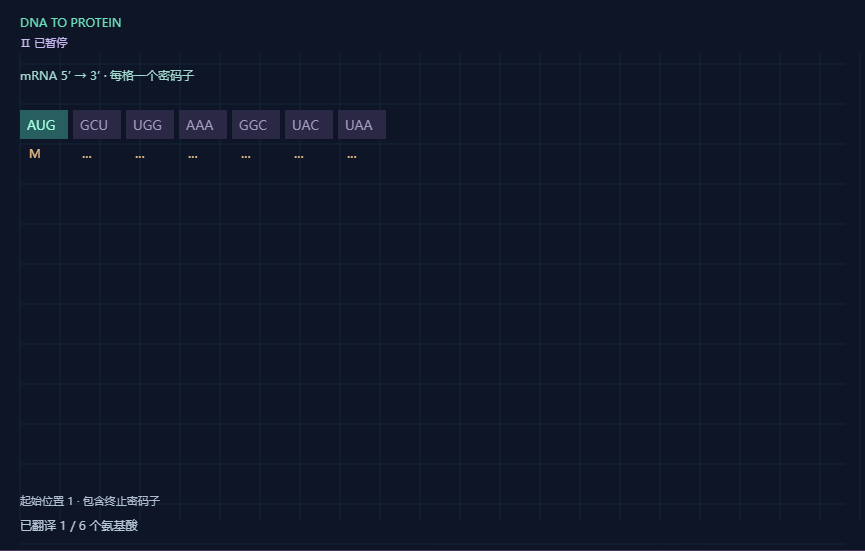Select the GCU codon cell

(x=97, y=125)
